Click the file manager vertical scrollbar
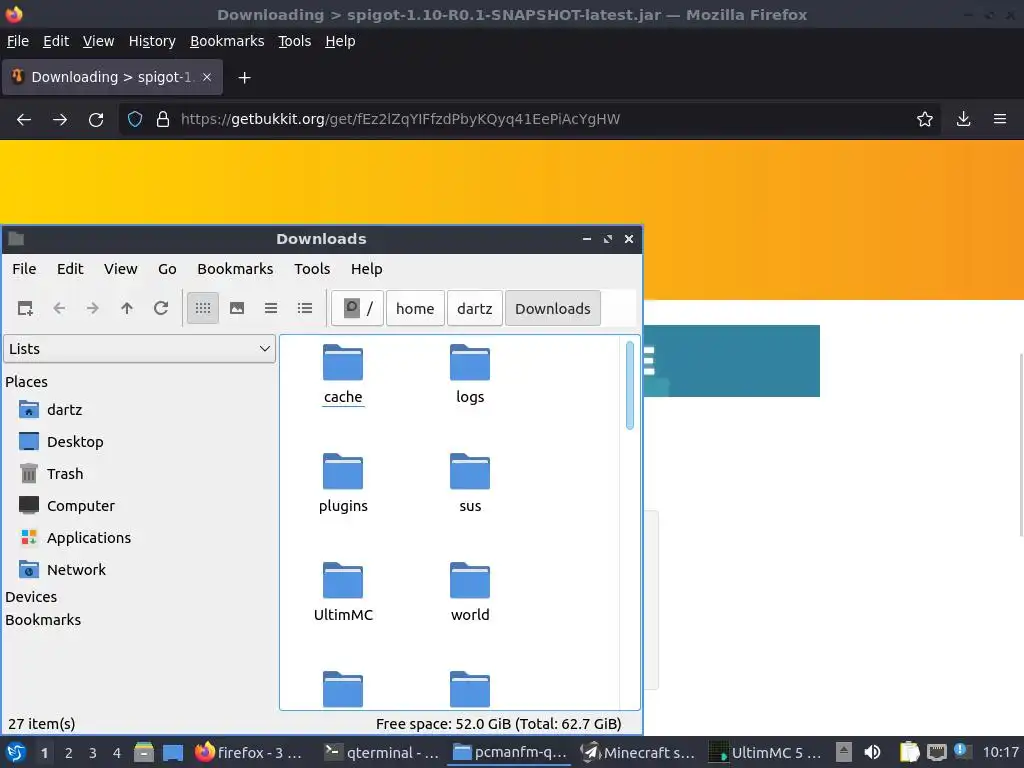Image resolution: width=1024 pixels, height=768 pixels. click(630, 385)
